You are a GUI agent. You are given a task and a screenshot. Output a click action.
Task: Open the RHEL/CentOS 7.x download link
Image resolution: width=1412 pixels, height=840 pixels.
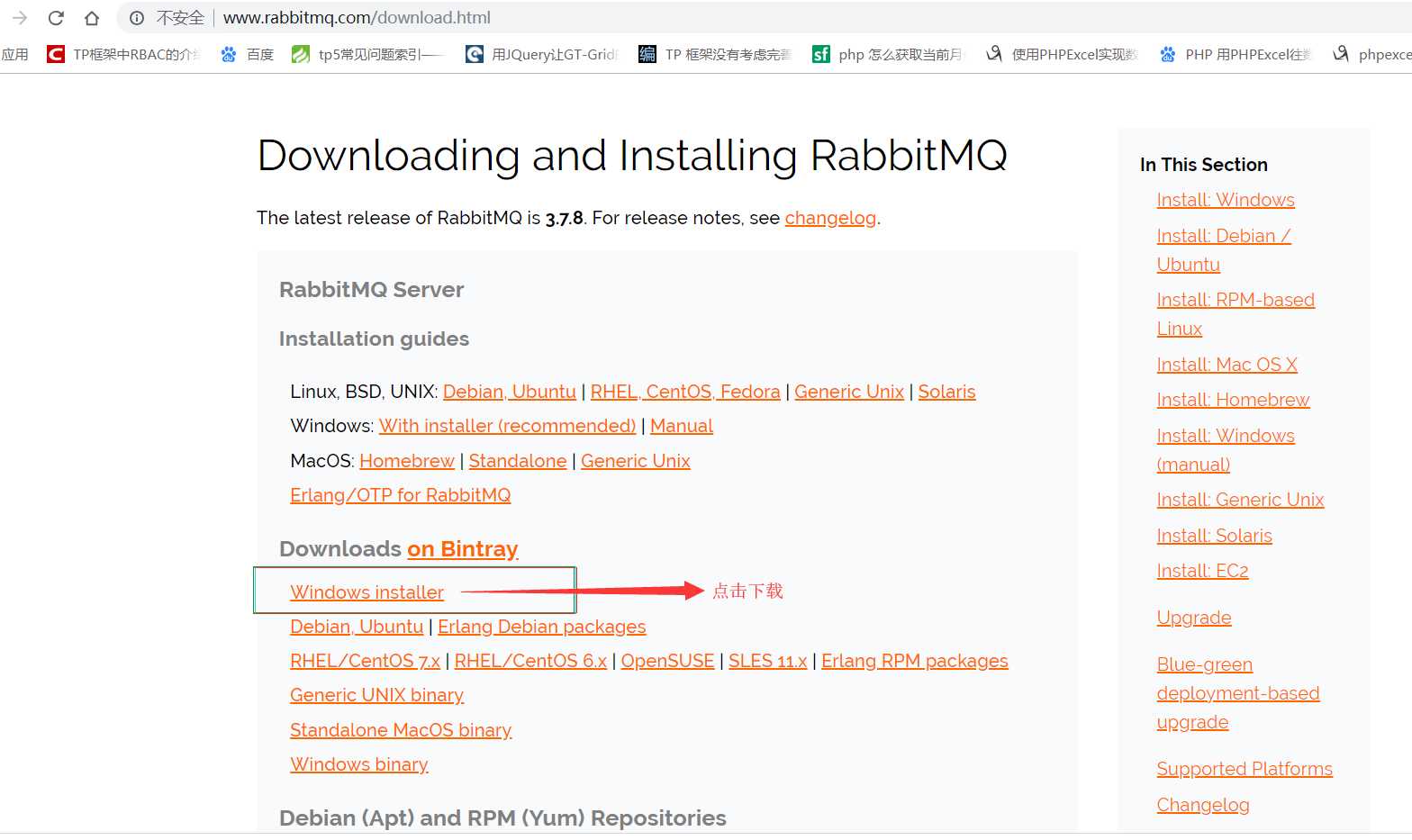(x=365, y=661)
